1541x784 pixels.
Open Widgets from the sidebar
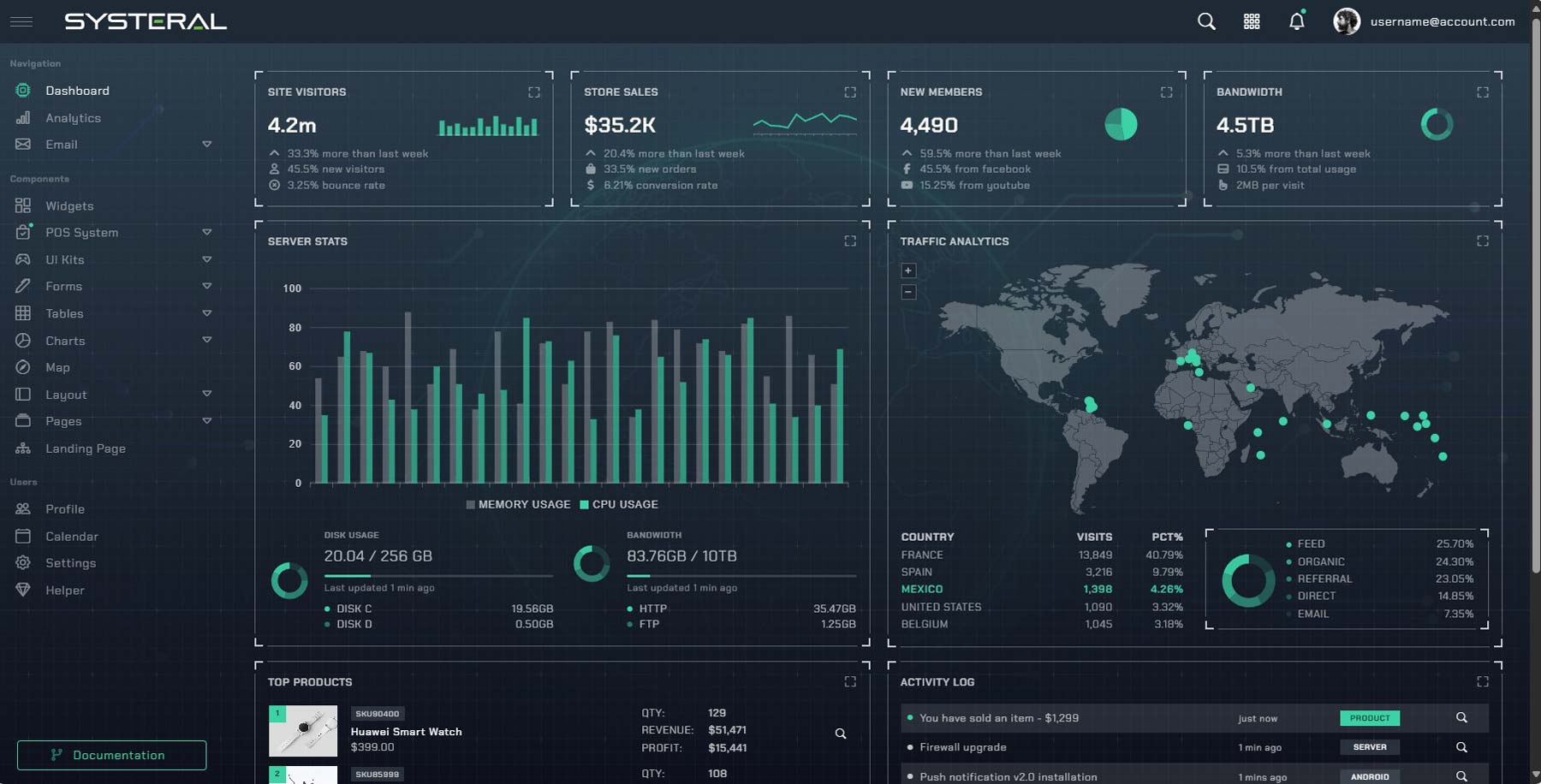pos(69,206)
